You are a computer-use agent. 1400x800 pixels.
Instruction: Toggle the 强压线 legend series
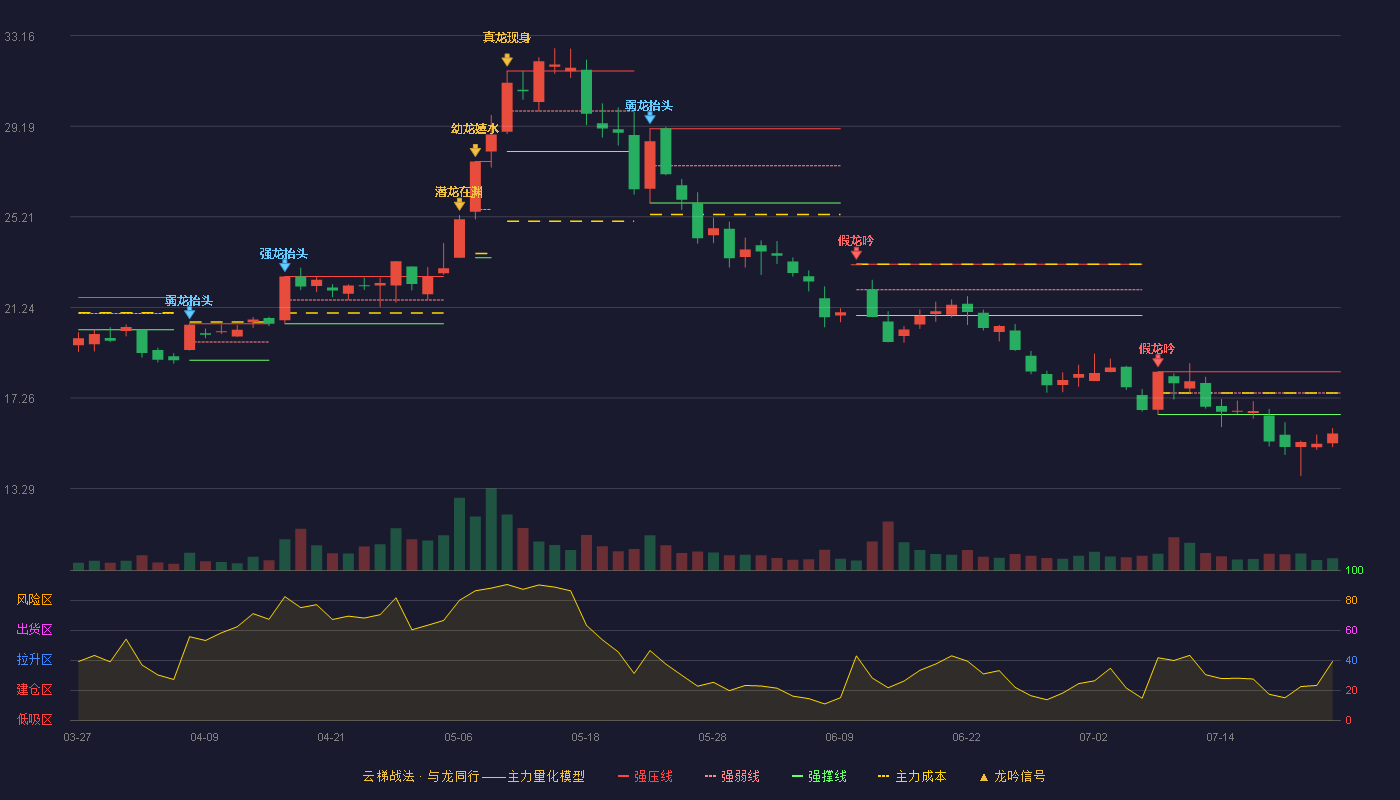[645, 776]
